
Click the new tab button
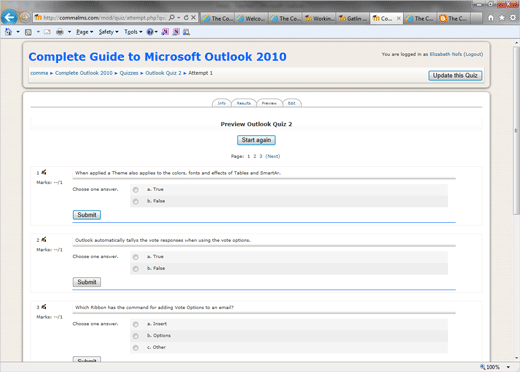(x=476, y=18)
